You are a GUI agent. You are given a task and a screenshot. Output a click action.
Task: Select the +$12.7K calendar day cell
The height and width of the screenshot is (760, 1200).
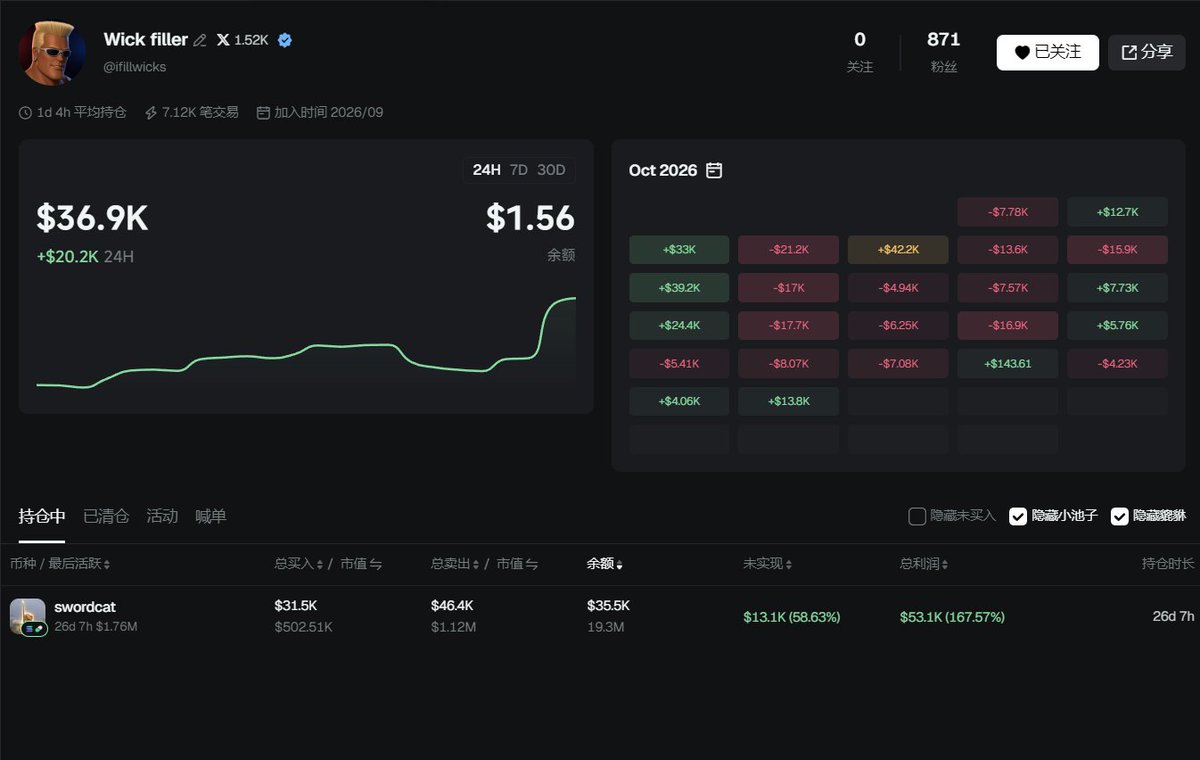1117,212
